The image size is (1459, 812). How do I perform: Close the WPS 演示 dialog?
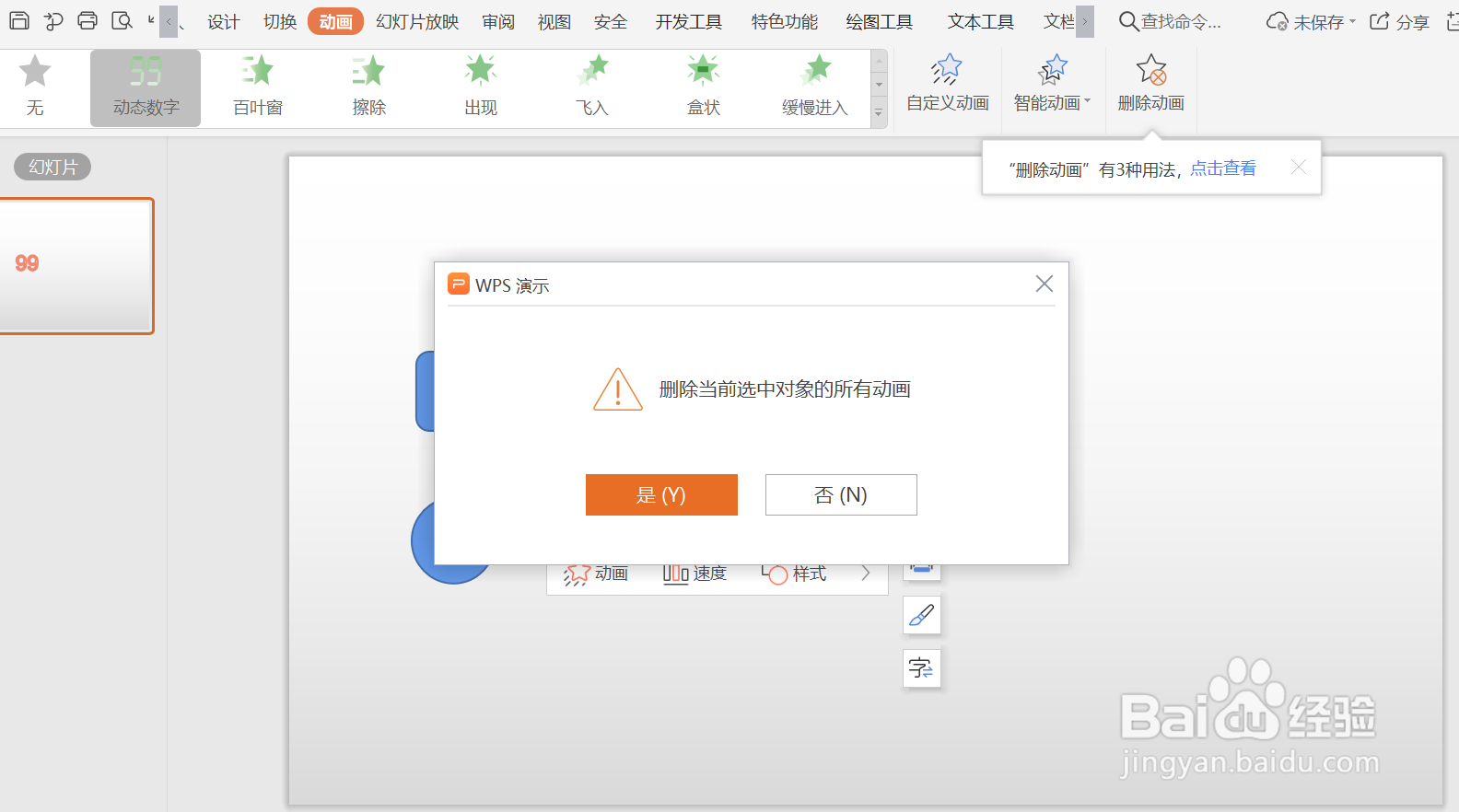pos(1044,284)
